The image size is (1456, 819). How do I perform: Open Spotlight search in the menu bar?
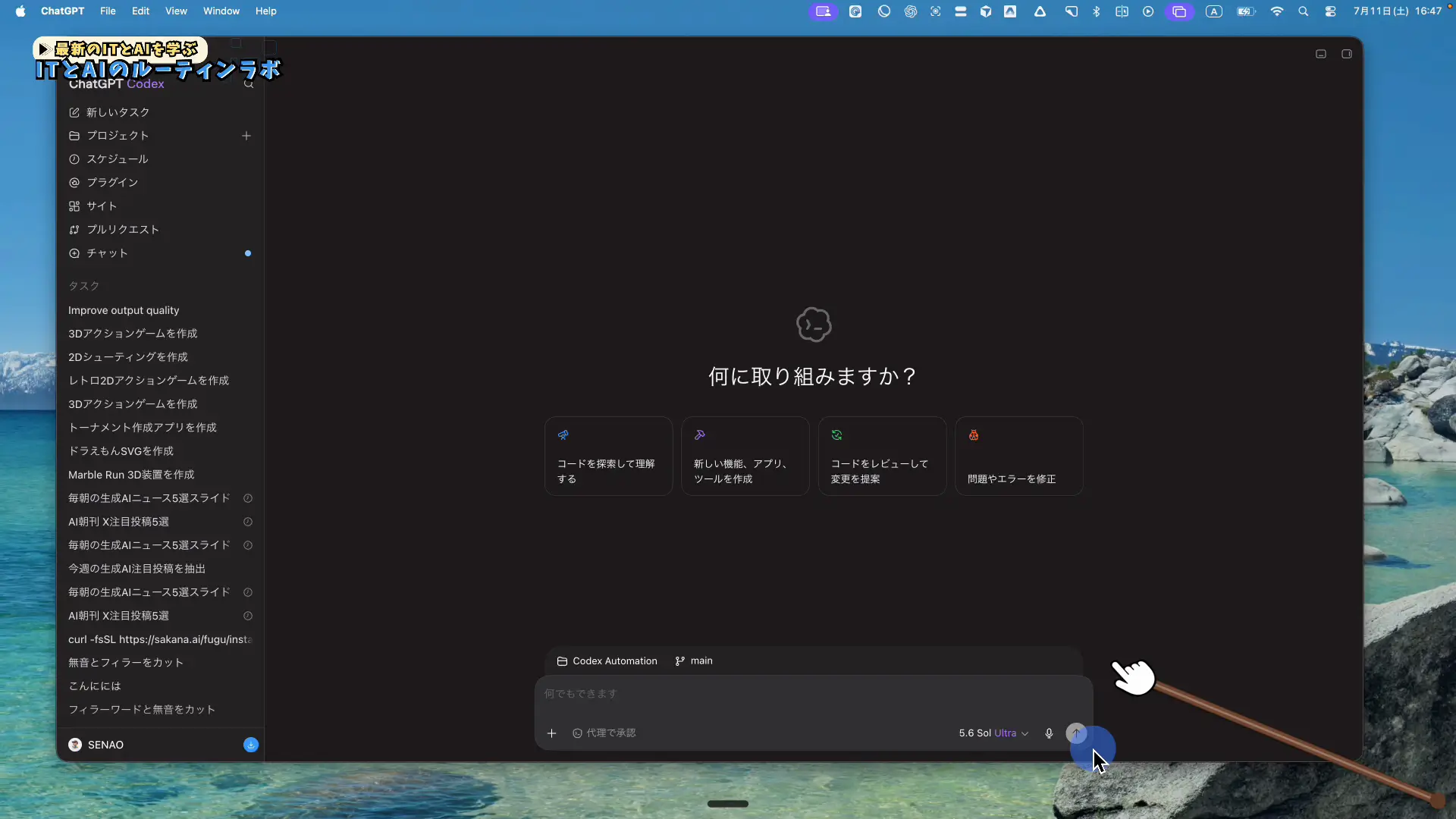coord(1304,11)
